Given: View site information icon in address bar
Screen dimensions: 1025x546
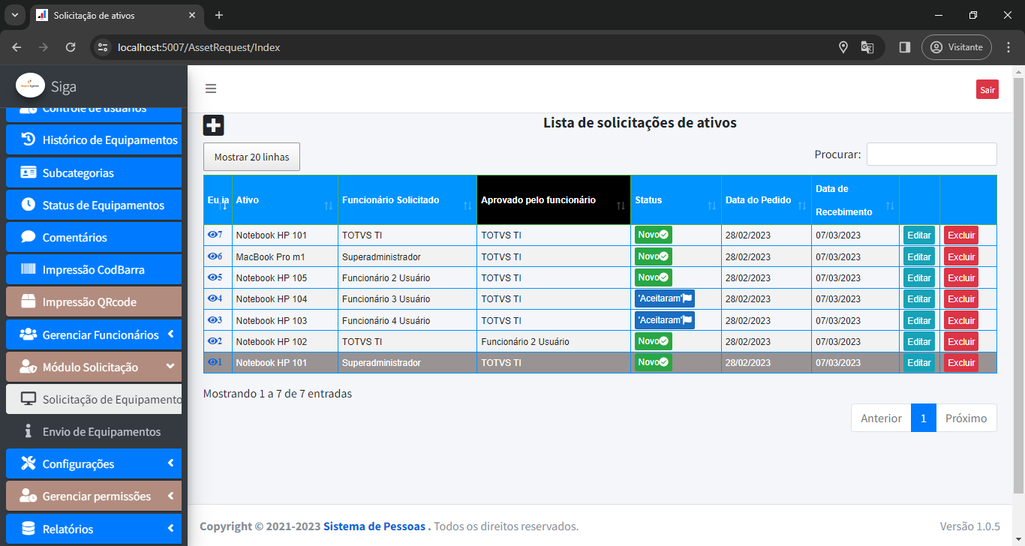Looking at the screenshot, I should [x=102, y=47].
